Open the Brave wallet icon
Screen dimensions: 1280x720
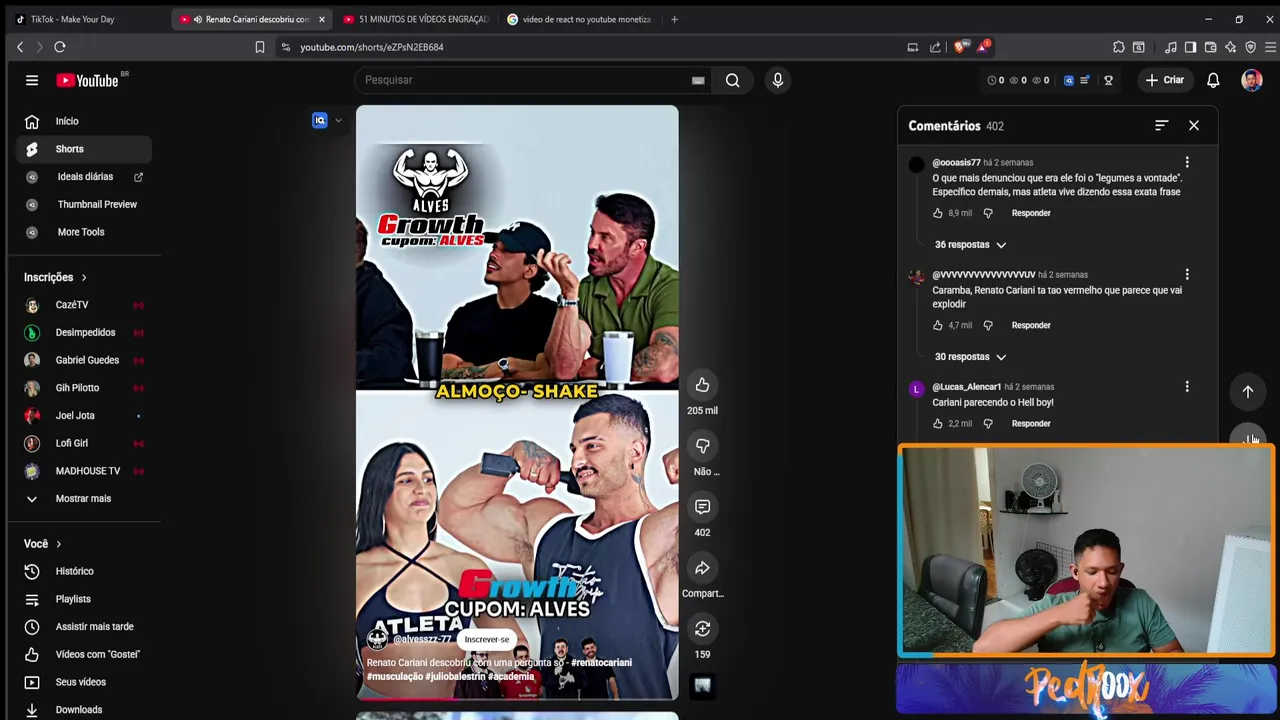tap(1210, 47)
